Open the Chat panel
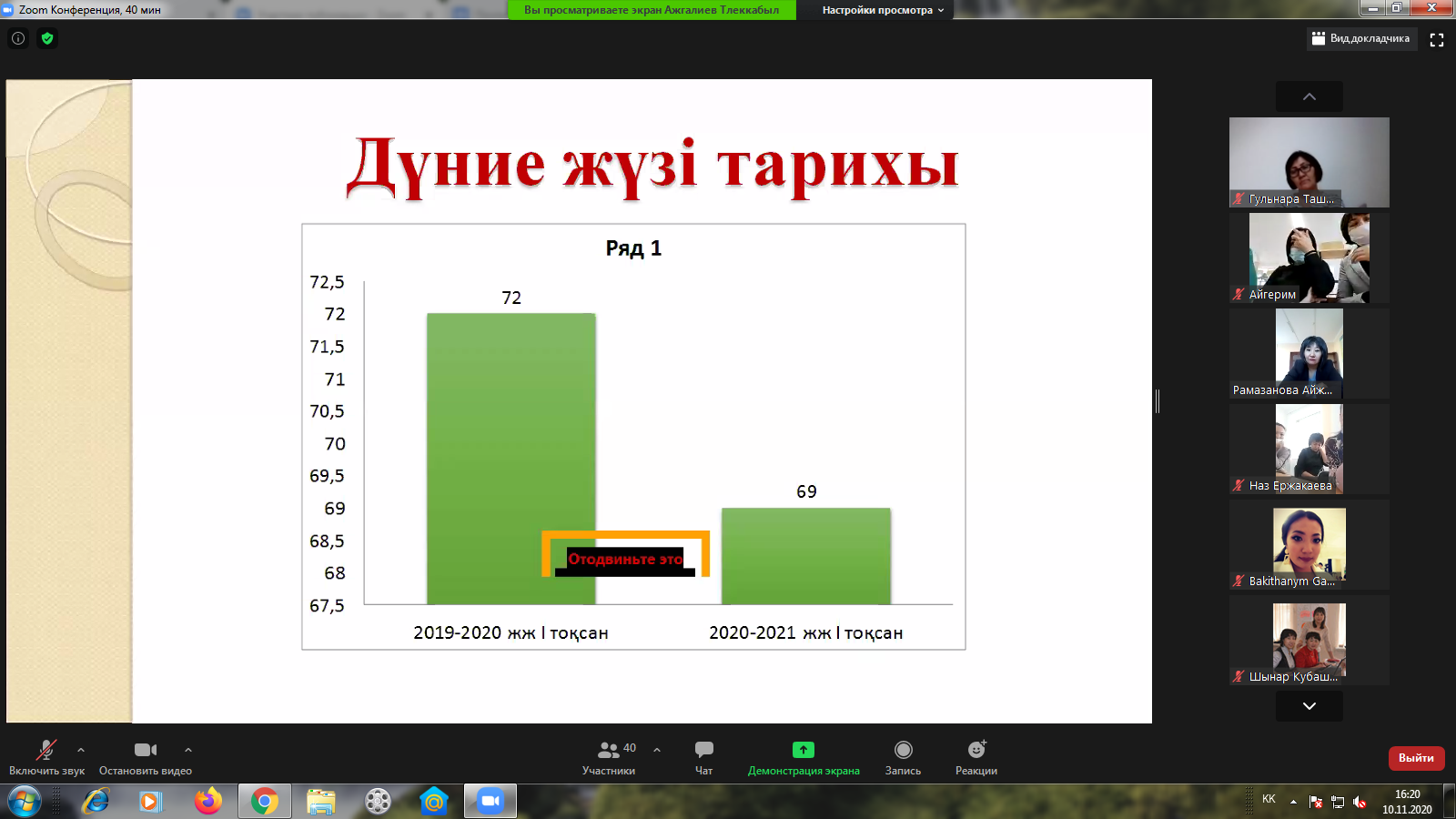 (703, 756)
